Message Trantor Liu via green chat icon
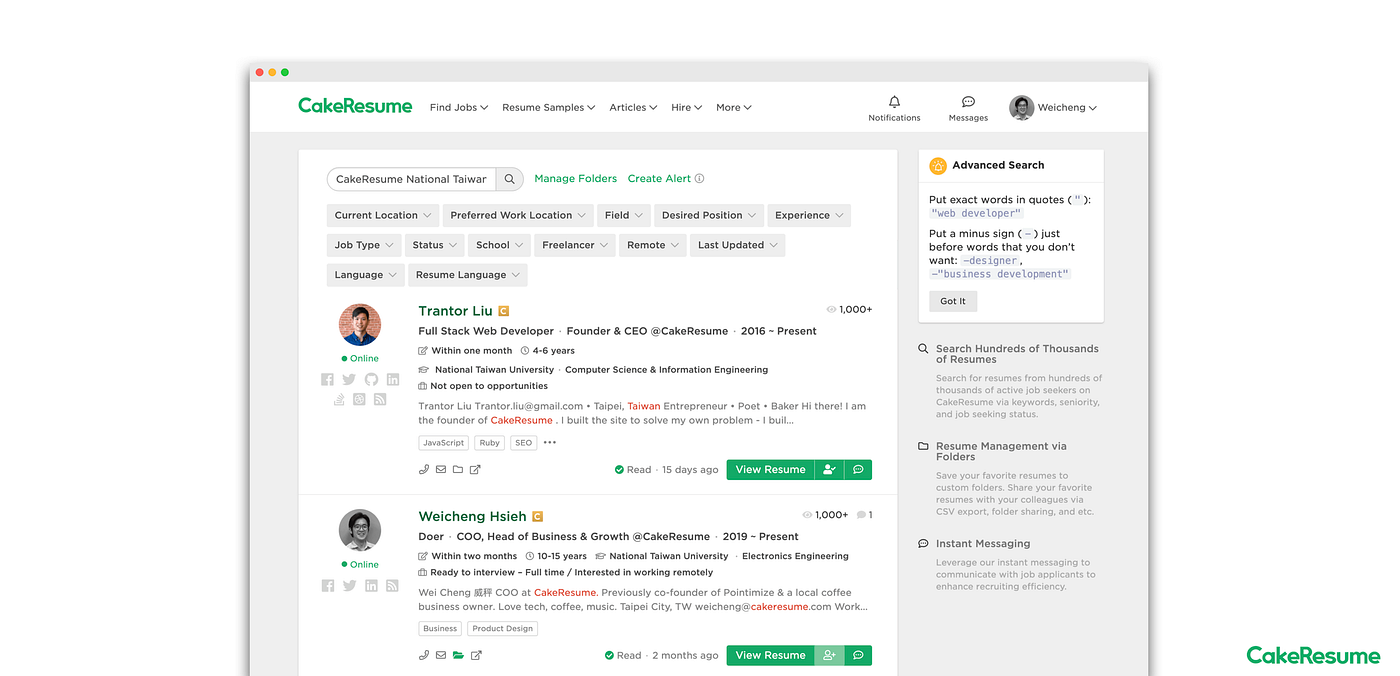Image resolution: width=1400 pixels, height=676 pixels. 858,470
